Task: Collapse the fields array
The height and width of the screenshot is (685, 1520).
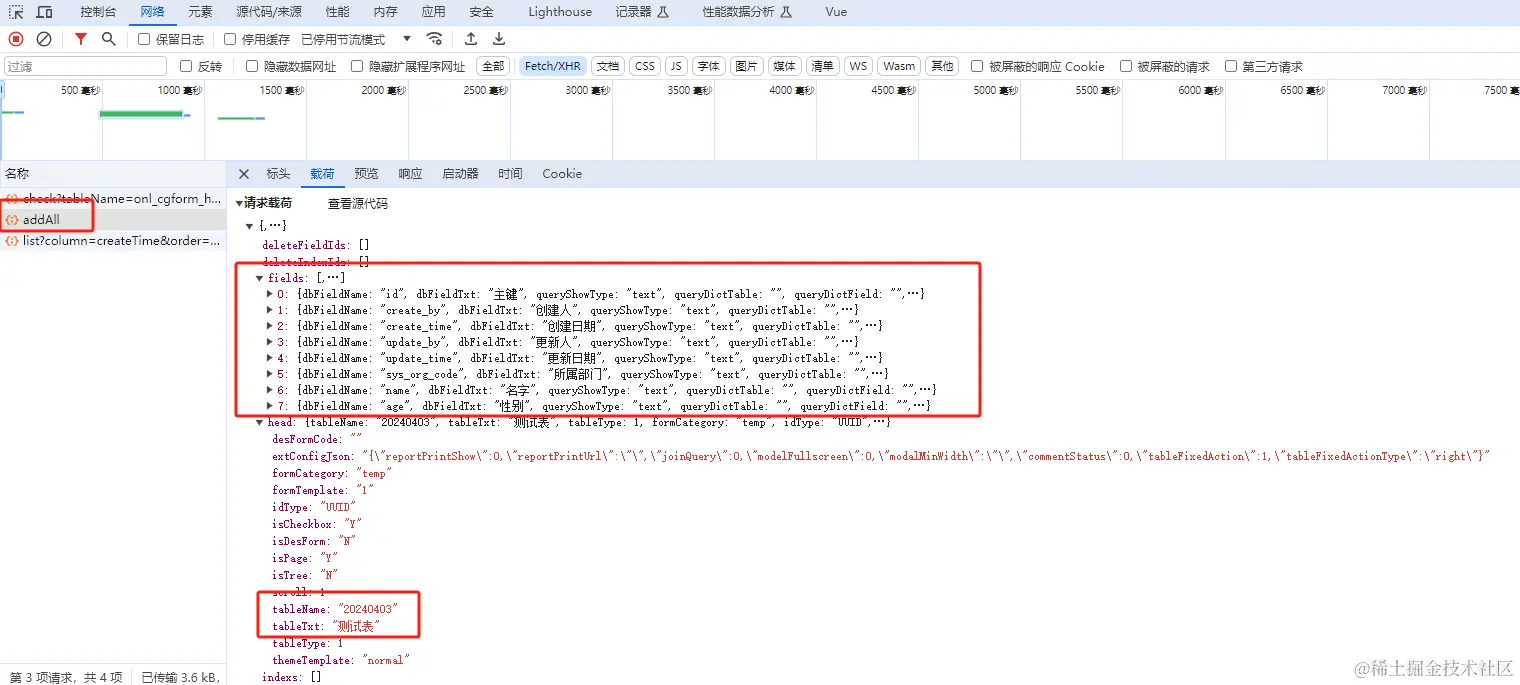Action: click(x=260, y=278)
